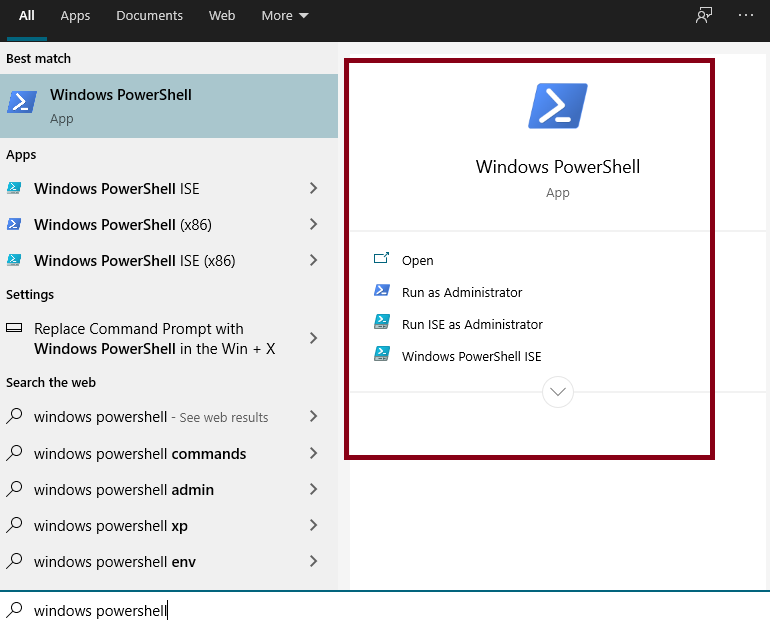The width and height of the screenshot is (770, 623).
Task: Click the Open action icon
Action: 382,258
